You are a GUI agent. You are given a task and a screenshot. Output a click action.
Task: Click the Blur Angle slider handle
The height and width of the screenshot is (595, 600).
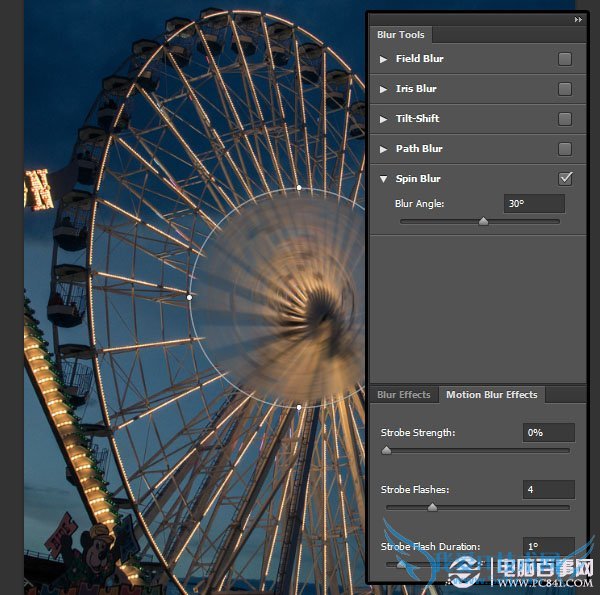[x=483, y=222]
